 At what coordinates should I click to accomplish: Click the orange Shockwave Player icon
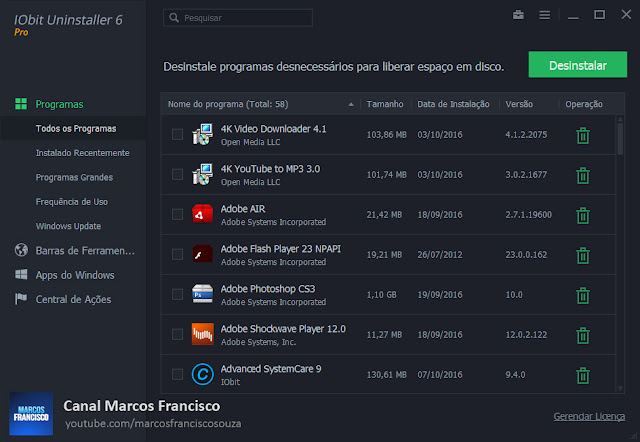tap(202, 334)
